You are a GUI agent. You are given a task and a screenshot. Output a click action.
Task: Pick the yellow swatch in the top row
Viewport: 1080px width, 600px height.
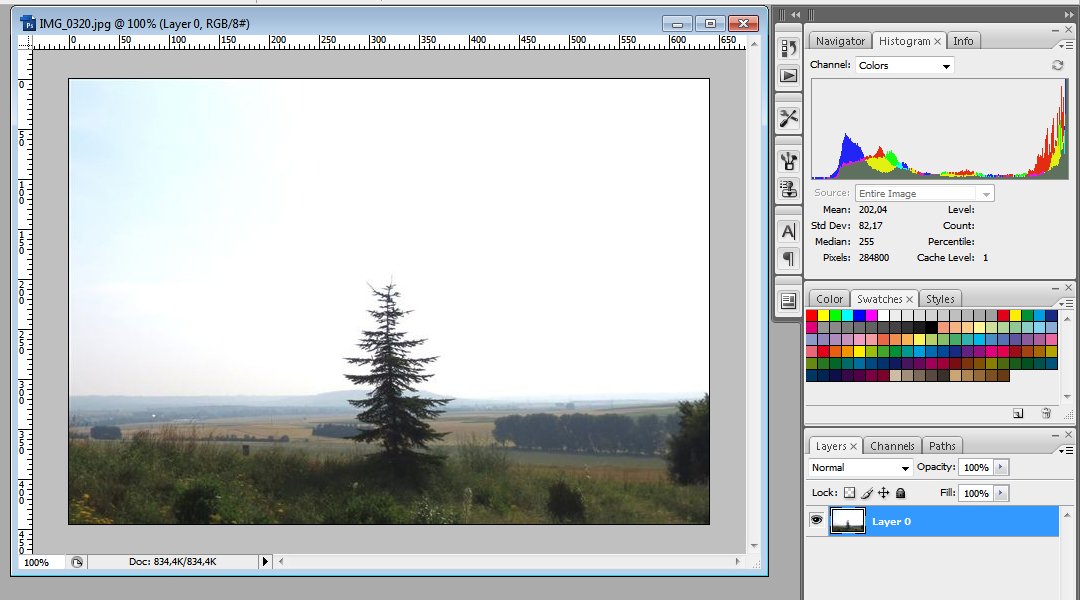824,315
